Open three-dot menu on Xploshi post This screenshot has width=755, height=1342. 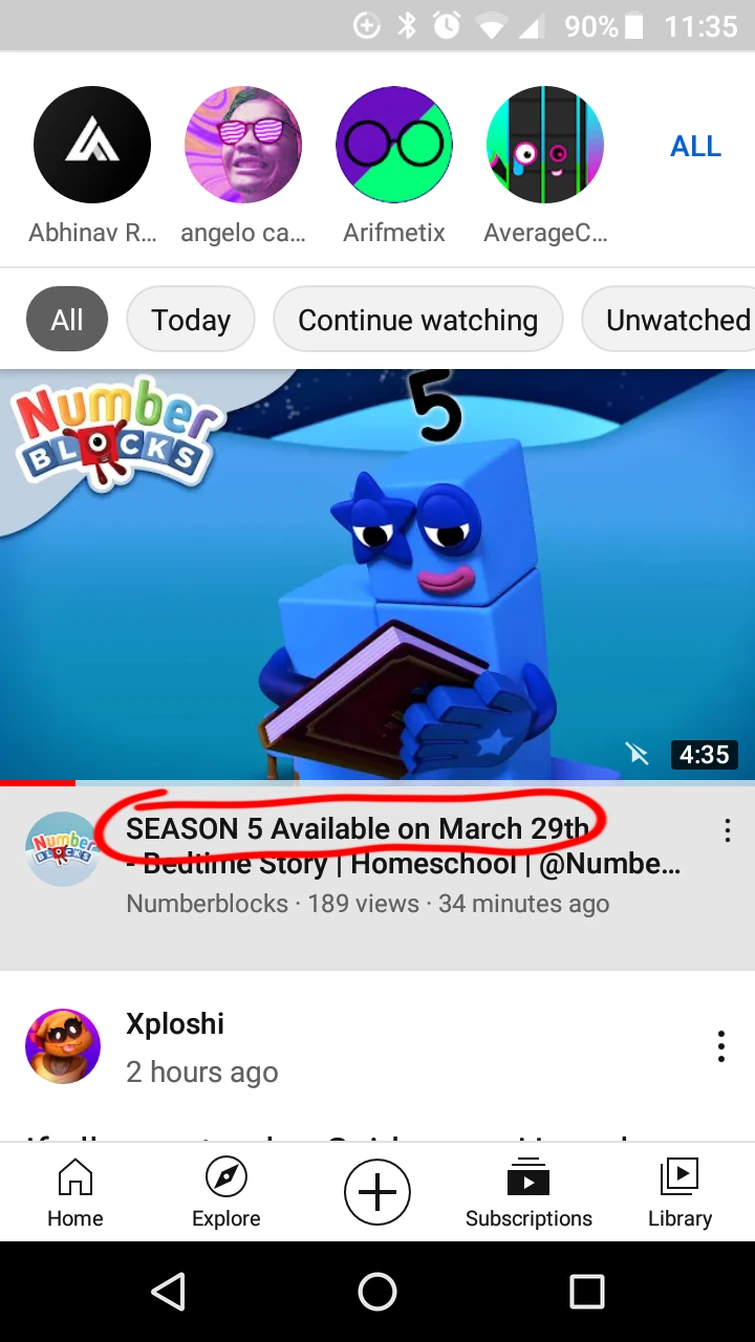point(721,1046)
